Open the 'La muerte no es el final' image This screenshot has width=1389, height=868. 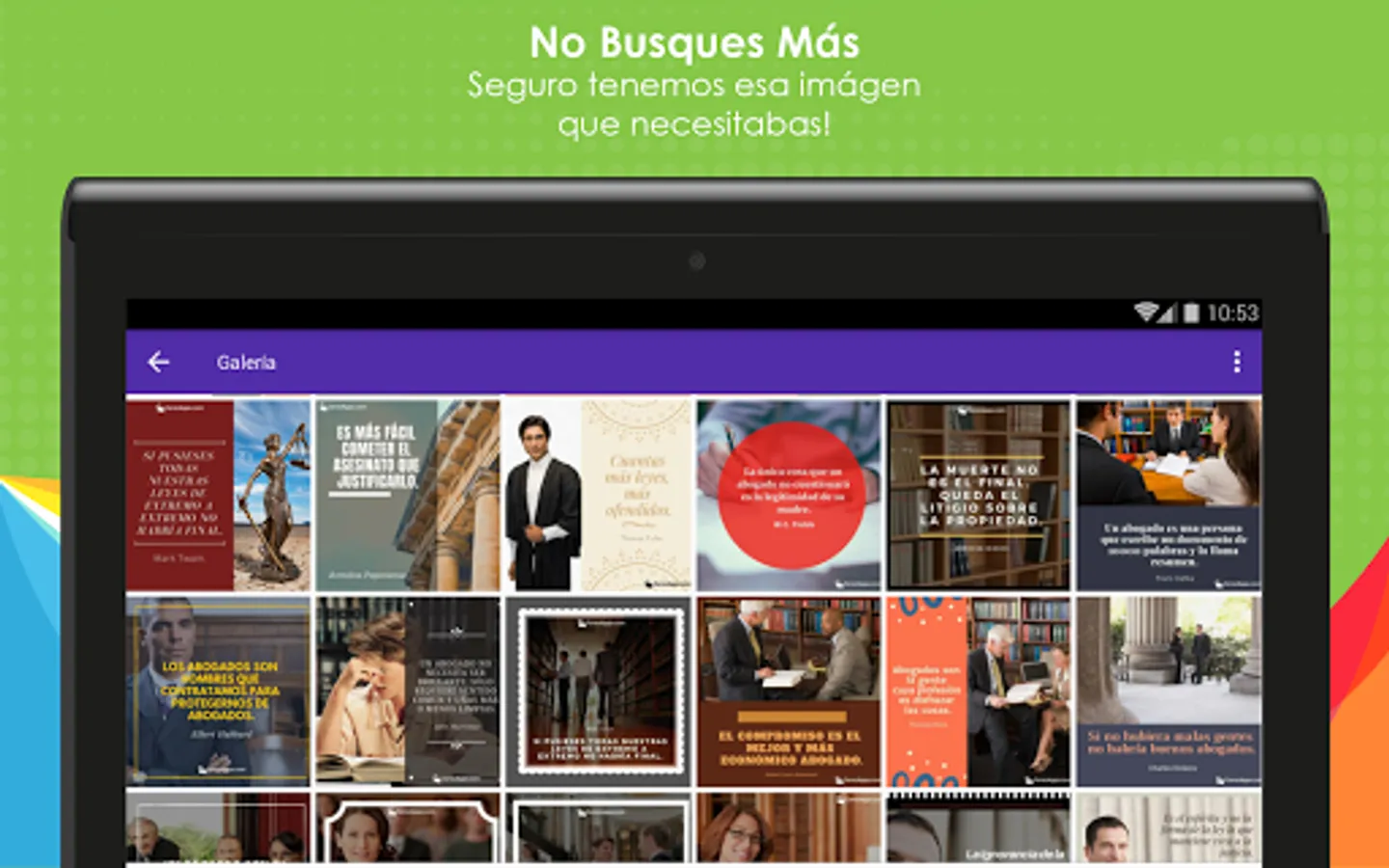[x=979, y=496]
